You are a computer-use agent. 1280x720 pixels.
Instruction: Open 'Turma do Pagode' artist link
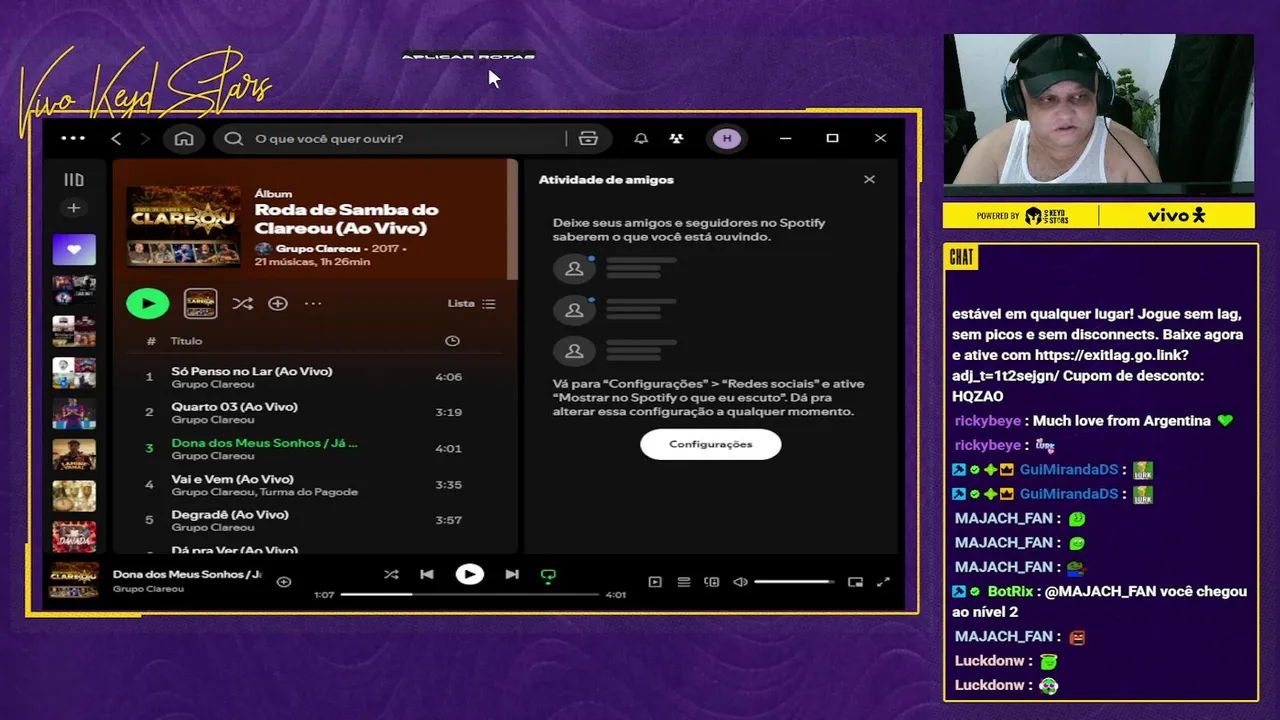coord(311,492)
